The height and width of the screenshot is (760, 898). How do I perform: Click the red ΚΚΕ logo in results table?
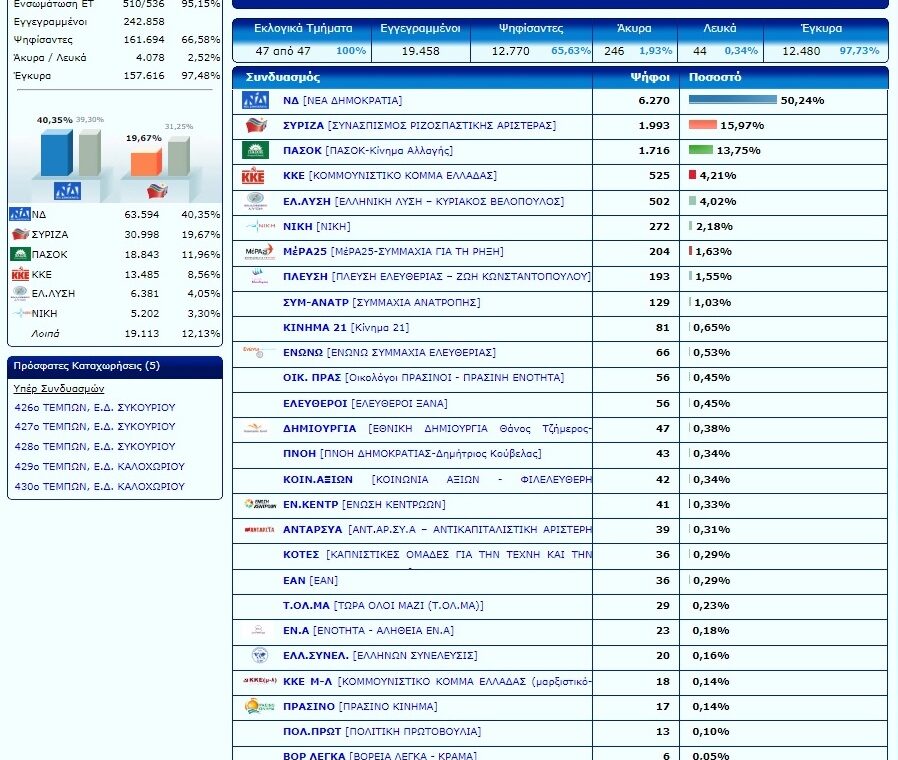[x=253, y=176]
